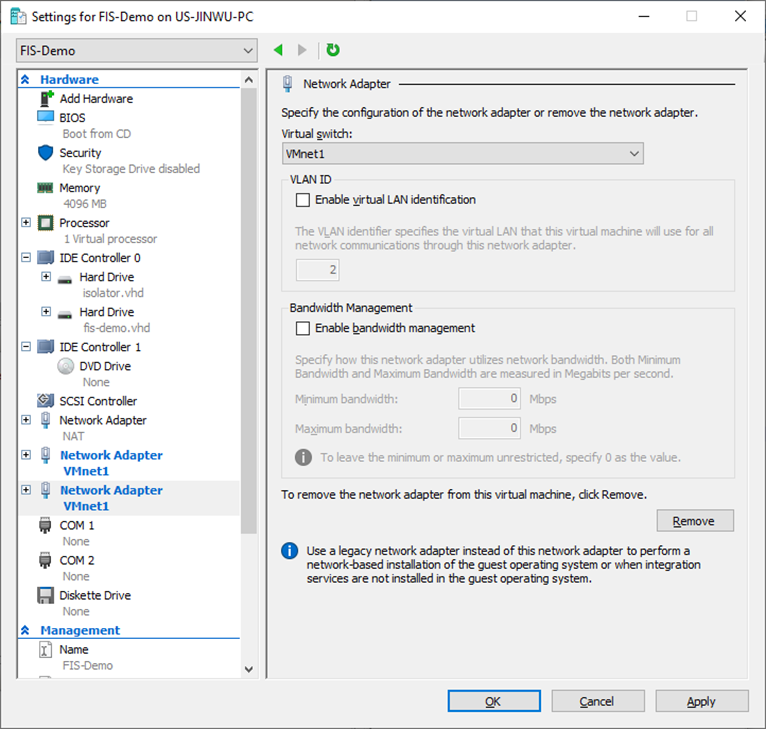Click the Add Hardware icon
This screenshot has width=766, height=729.
pyautogui.click(x=46, y=99)
